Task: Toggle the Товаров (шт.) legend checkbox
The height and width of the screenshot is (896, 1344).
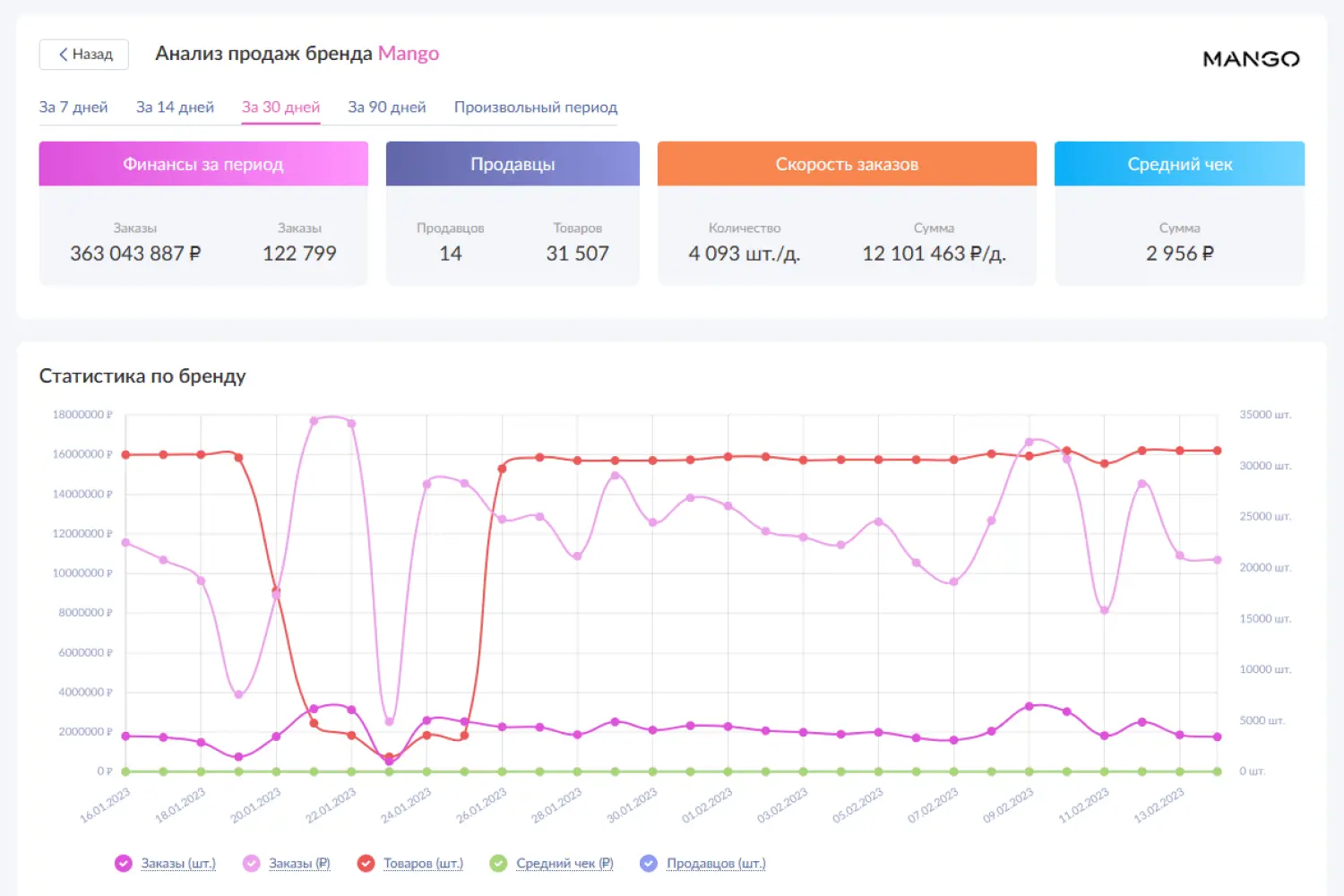Action: click(x=366, y=863)
